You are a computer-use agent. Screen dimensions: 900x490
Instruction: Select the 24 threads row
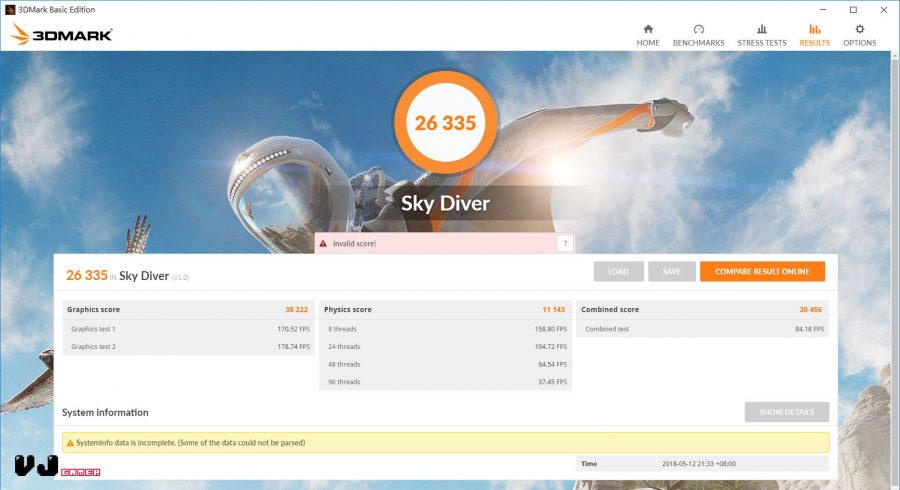click(x=445, y=347)
